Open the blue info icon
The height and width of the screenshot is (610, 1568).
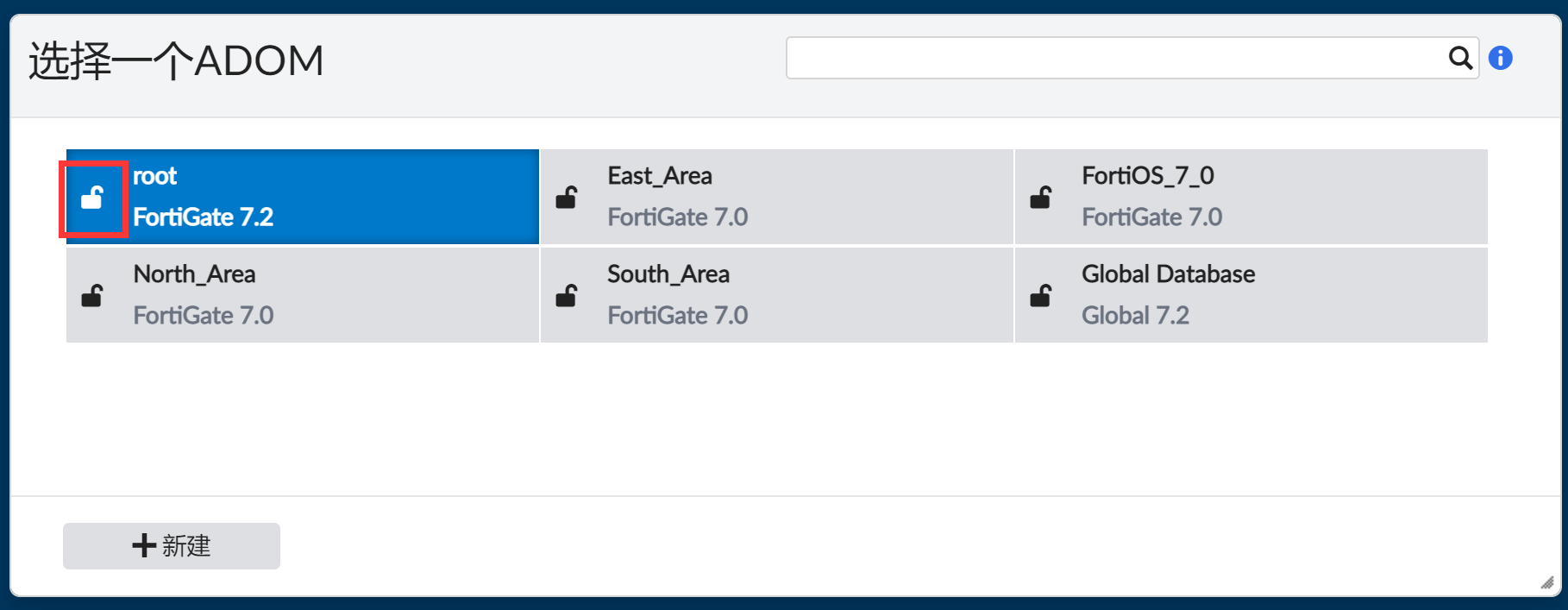[x=1501, y=58]
